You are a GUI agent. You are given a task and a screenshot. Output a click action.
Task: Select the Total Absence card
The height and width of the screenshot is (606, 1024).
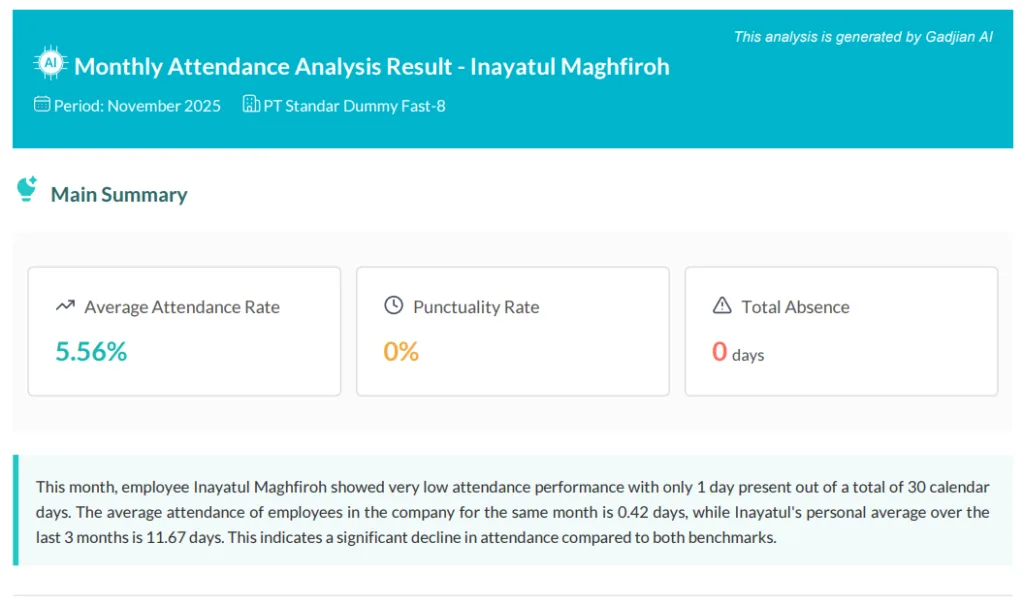click(x=840, y=330)
